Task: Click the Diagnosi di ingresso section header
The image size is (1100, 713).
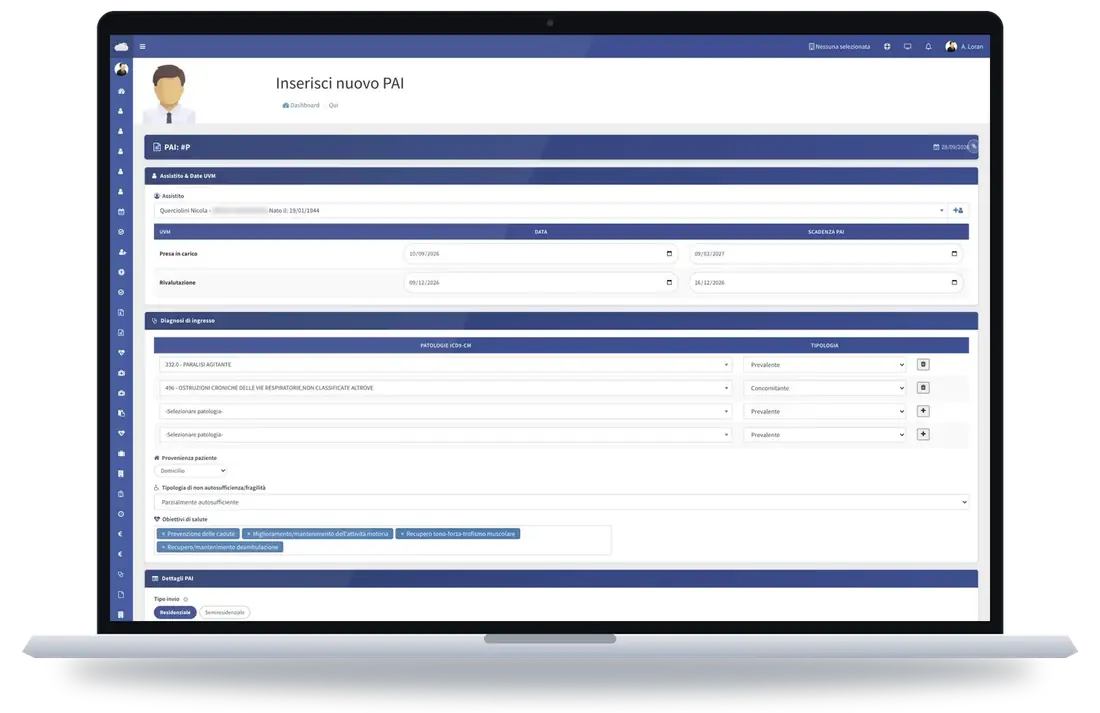Action: (561, 321)
